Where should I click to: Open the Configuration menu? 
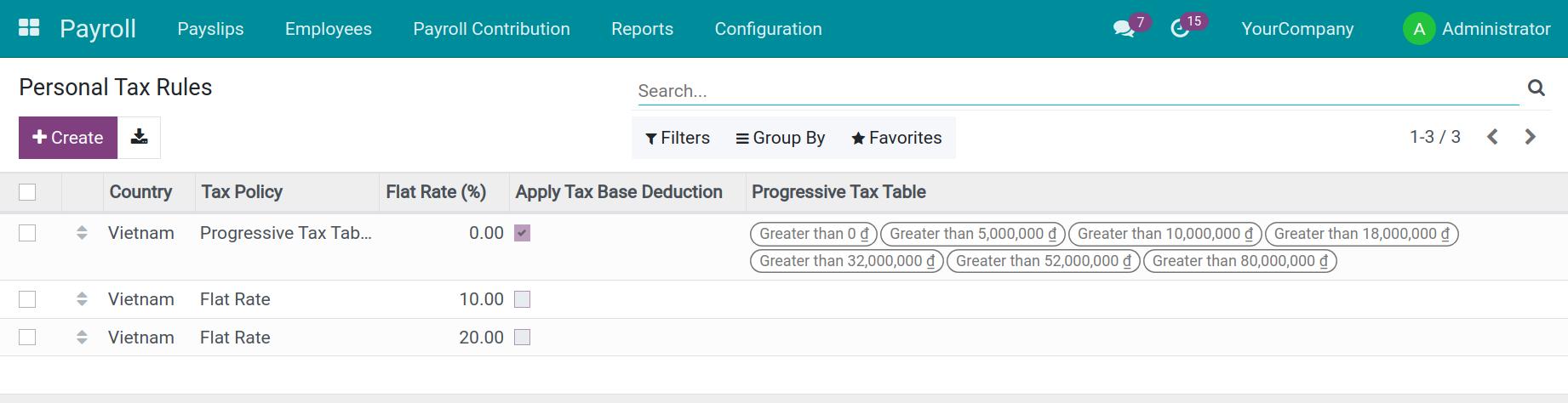pyautogui.click(x=768, y=29)
